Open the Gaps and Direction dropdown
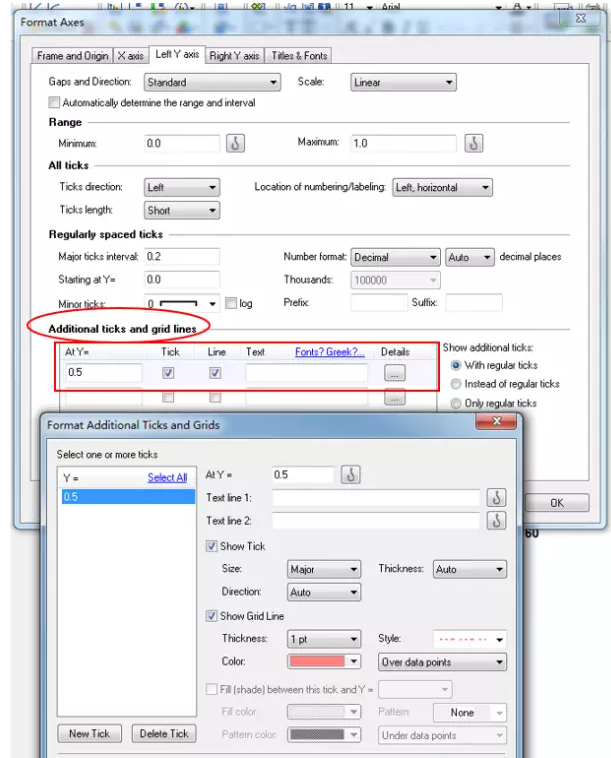This screenshot has width=611, height=758. point(212,82)
